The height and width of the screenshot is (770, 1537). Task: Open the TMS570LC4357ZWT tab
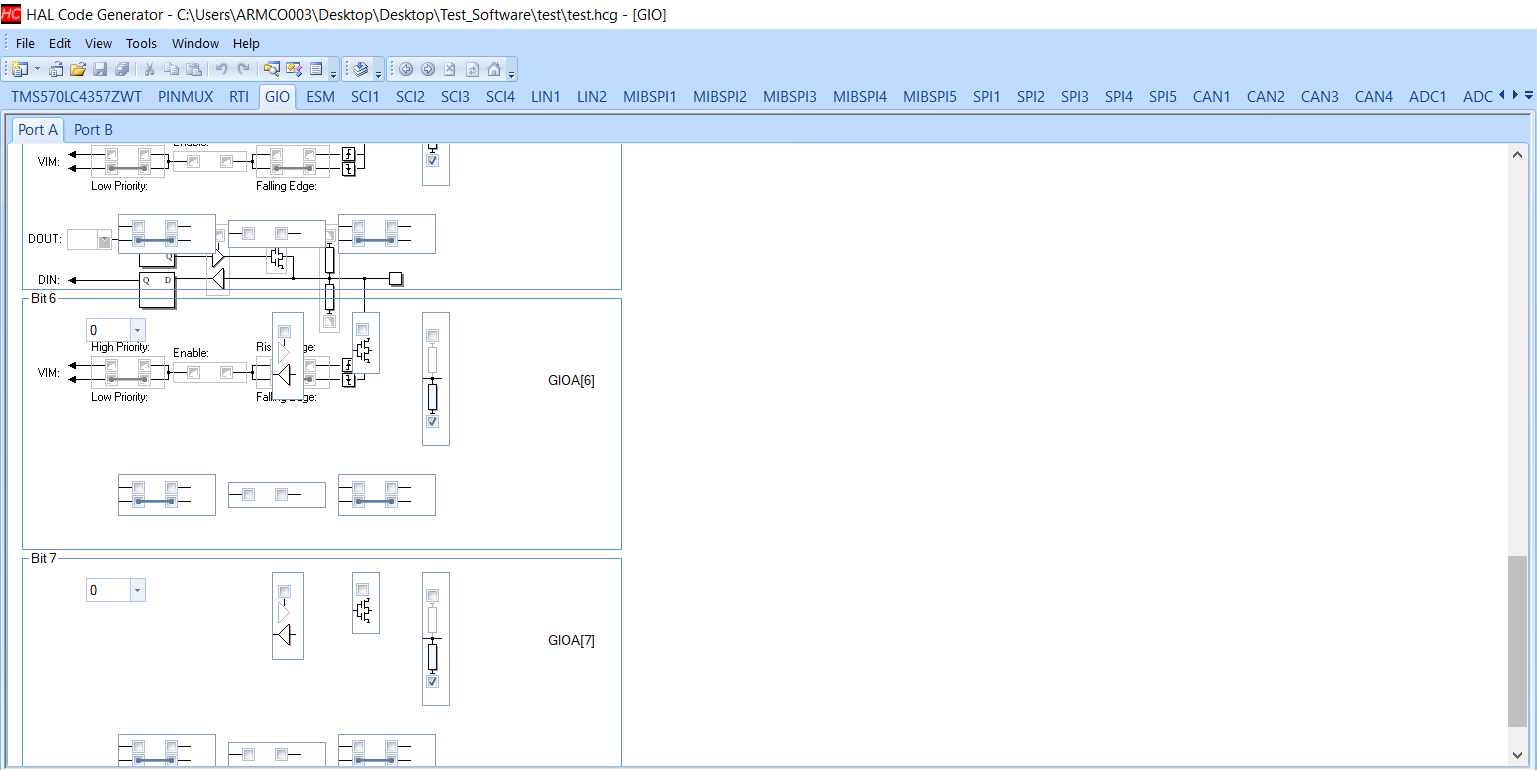[77, 97]
